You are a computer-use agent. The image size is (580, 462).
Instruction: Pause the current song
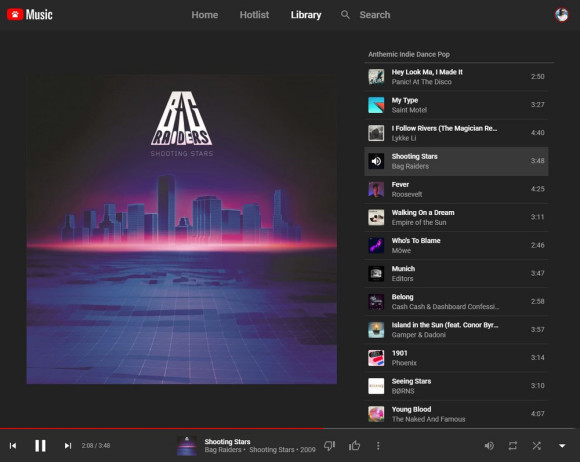40,446
